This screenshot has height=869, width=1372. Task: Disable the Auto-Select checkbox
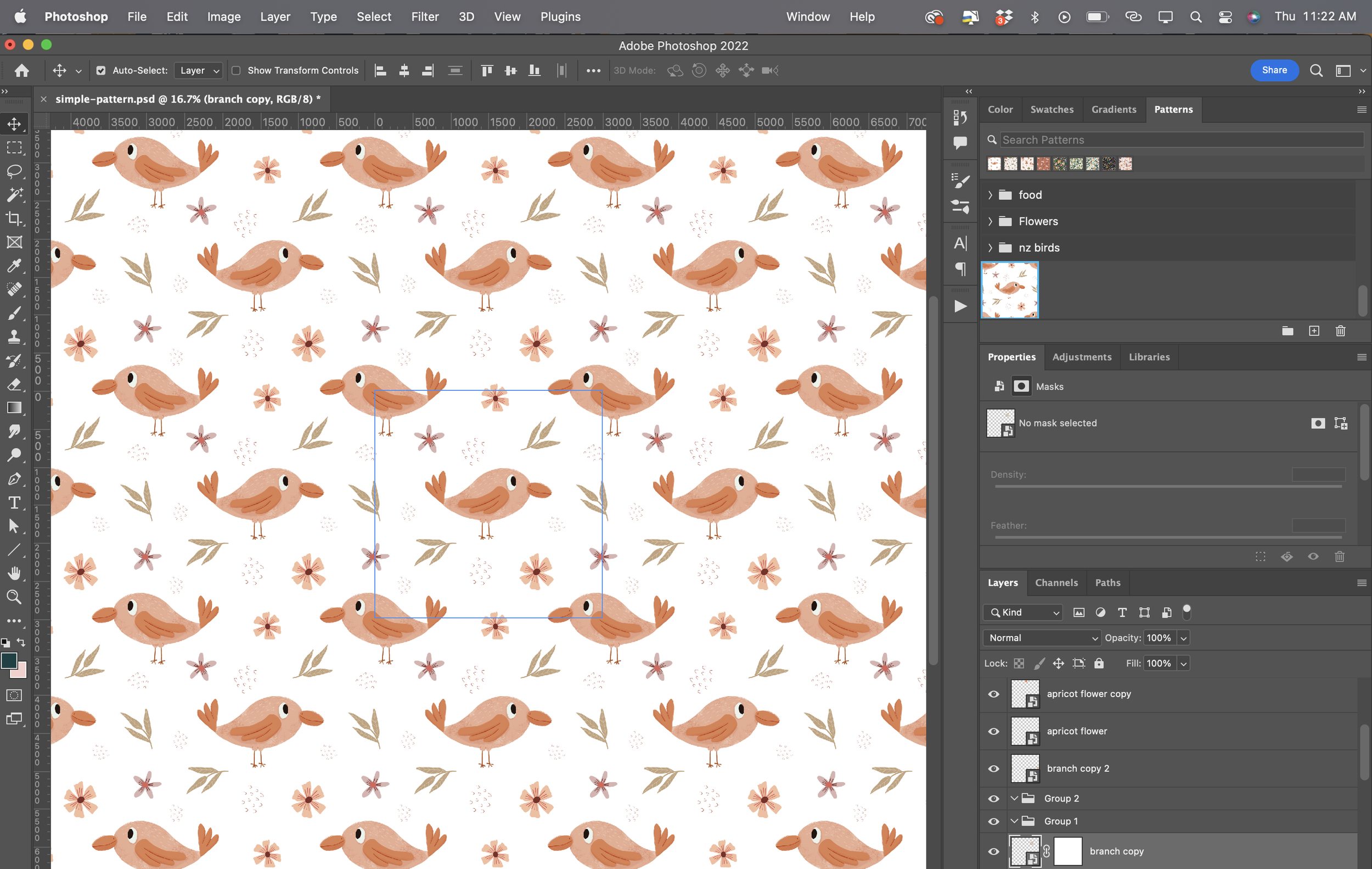101,71
